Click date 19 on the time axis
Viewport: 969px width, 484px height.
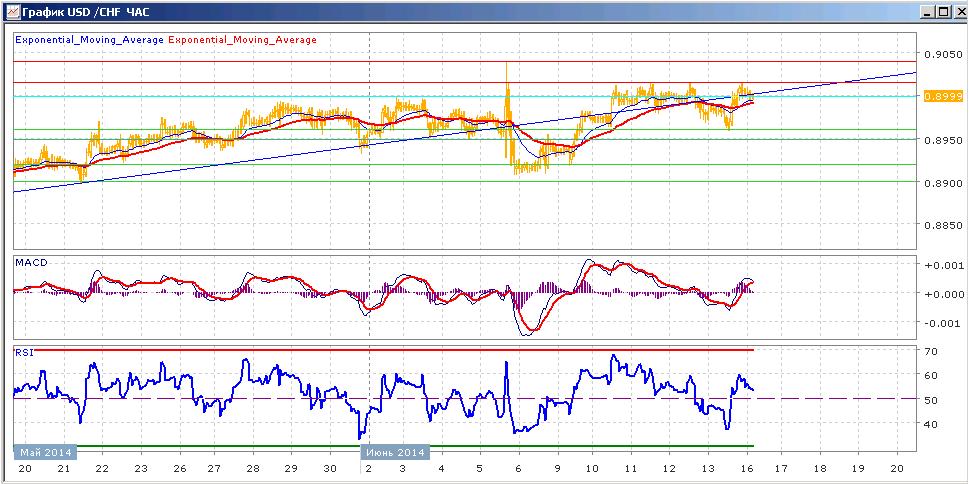click(x=860, y=469)
